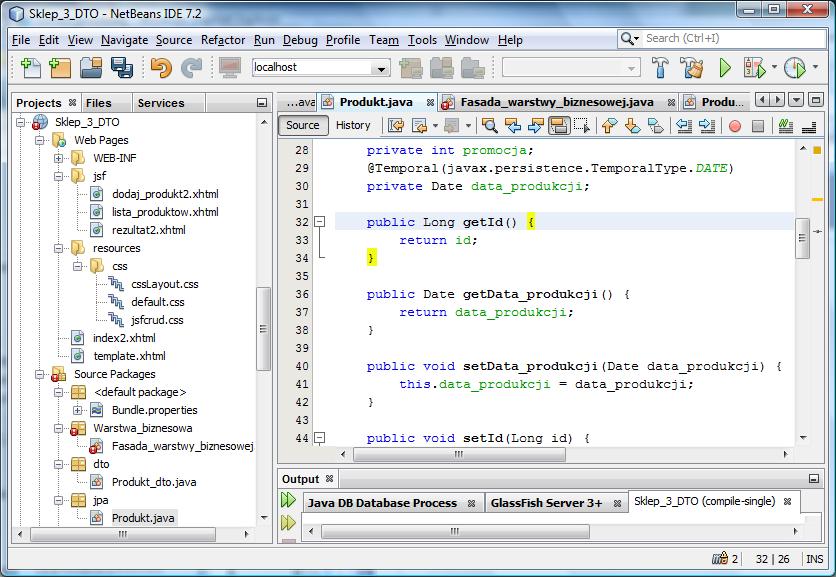Collapse the Source Packages node
This screenshot has height=577, width=836.
(39, 374)
